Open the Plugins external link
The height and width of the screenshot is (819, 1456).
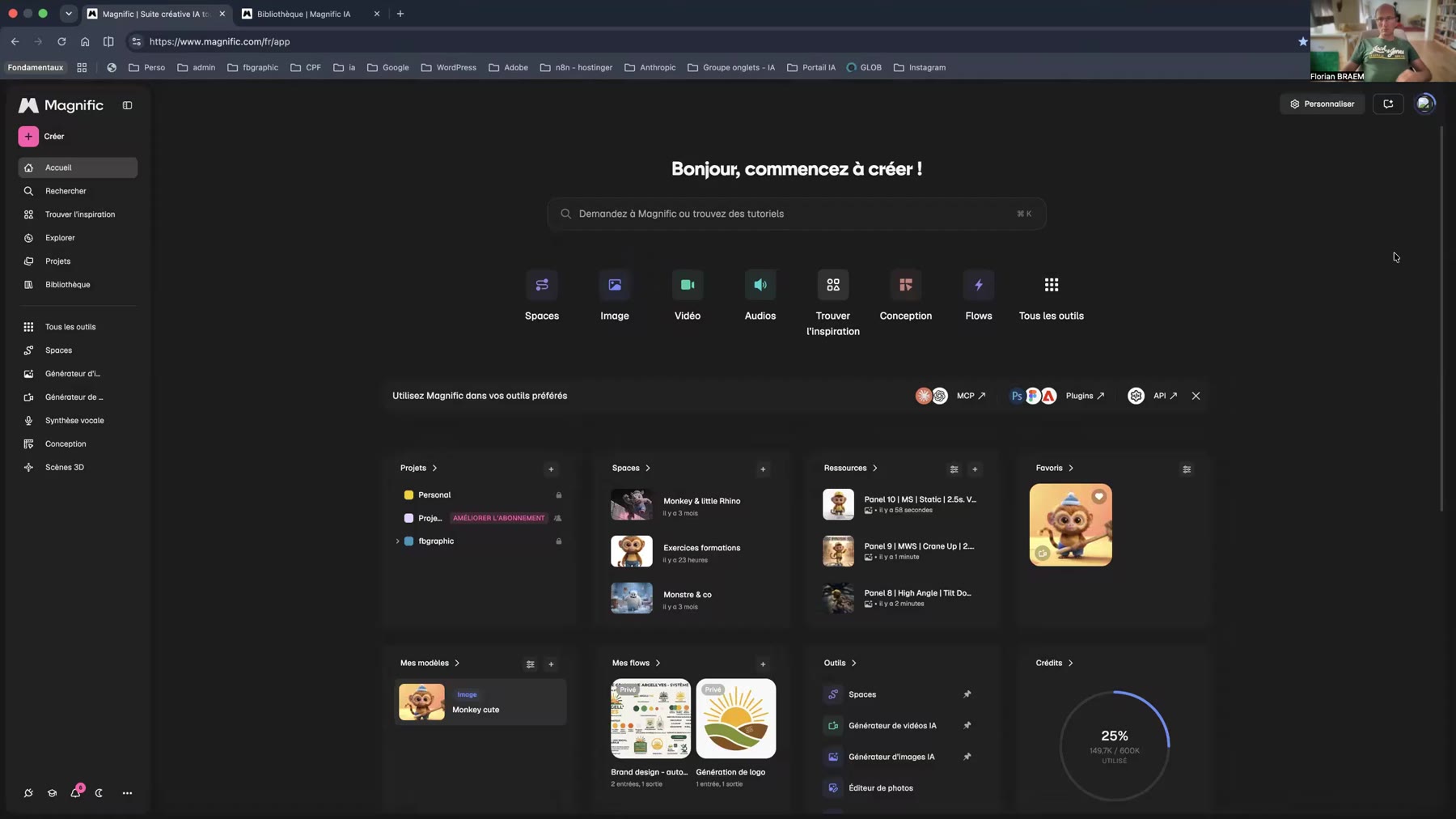tap(1085, 396)
